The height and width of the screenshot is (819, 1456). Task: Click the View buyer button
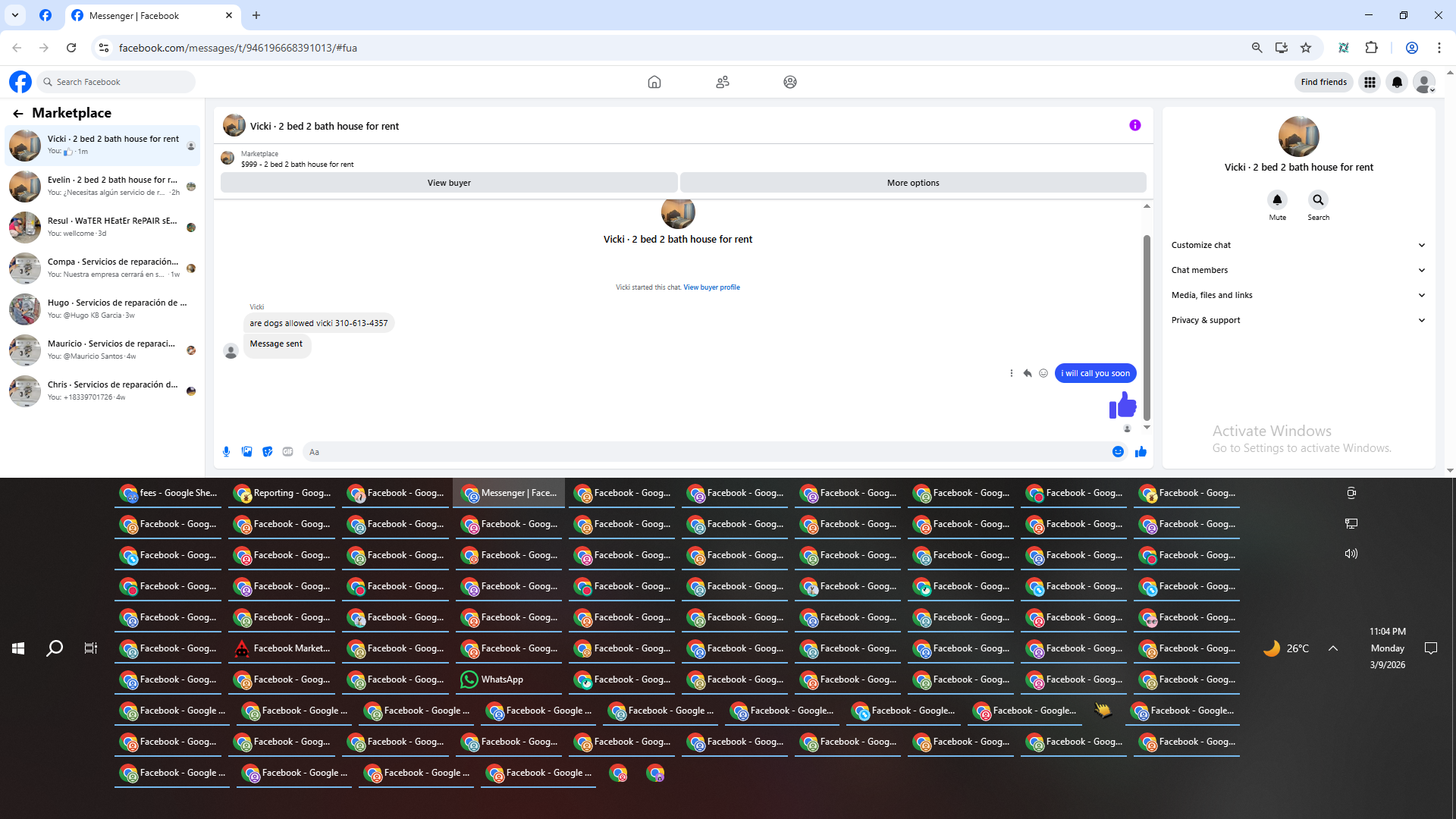tap(449, 183)
